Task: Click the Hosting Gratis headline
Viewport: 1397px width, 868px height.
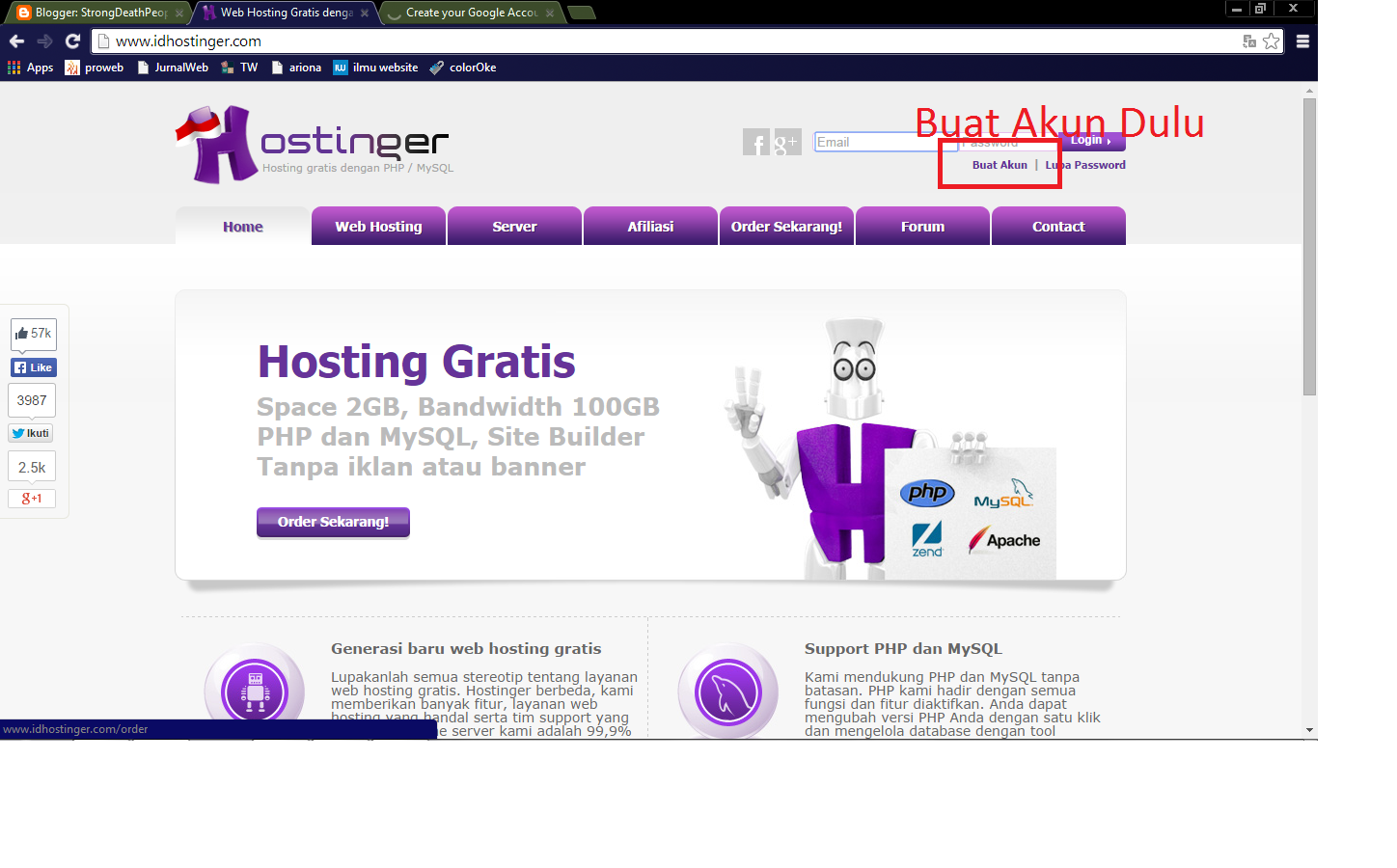Action: (x=416, y=363)
